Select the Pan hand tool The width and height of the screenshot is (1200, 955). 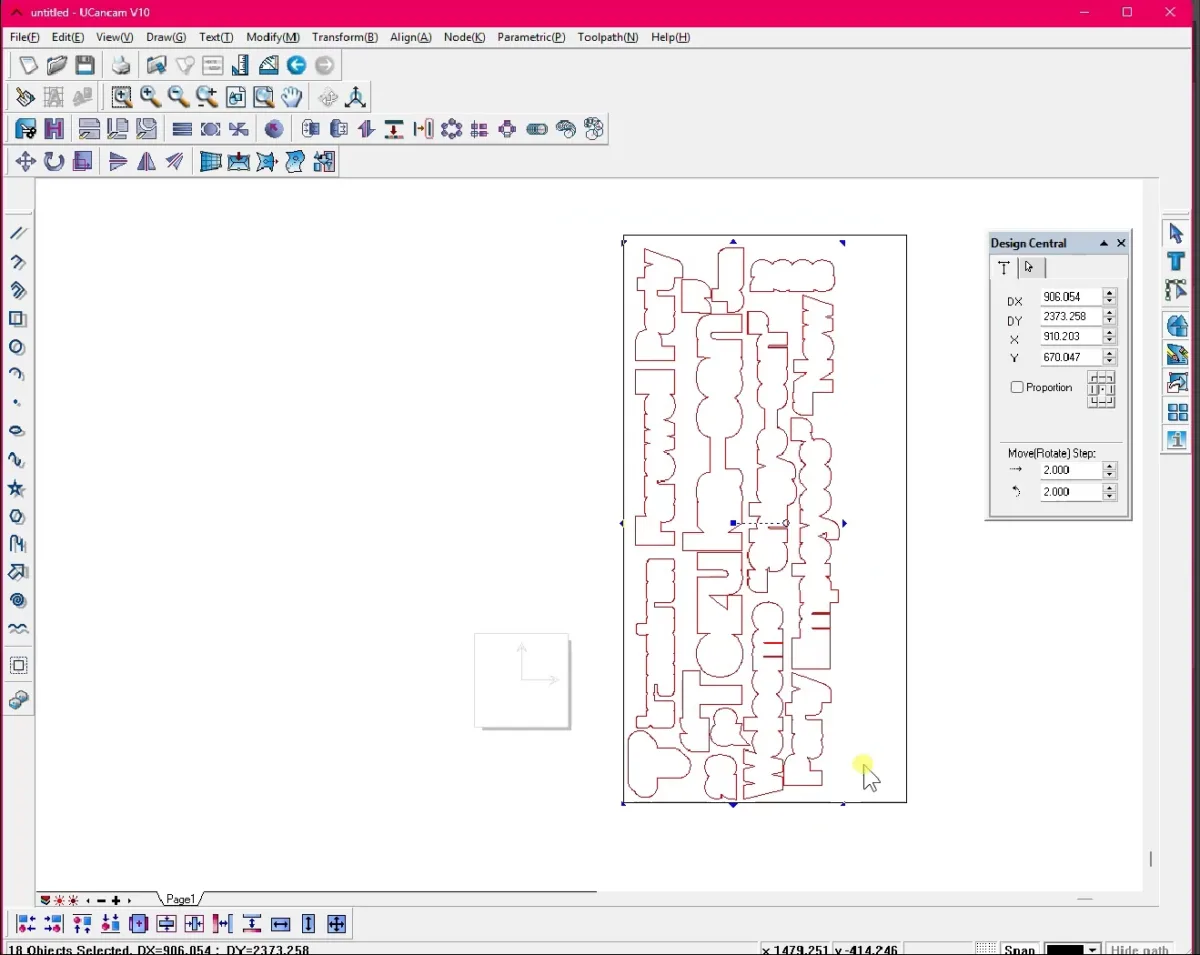tap(291, 97)
